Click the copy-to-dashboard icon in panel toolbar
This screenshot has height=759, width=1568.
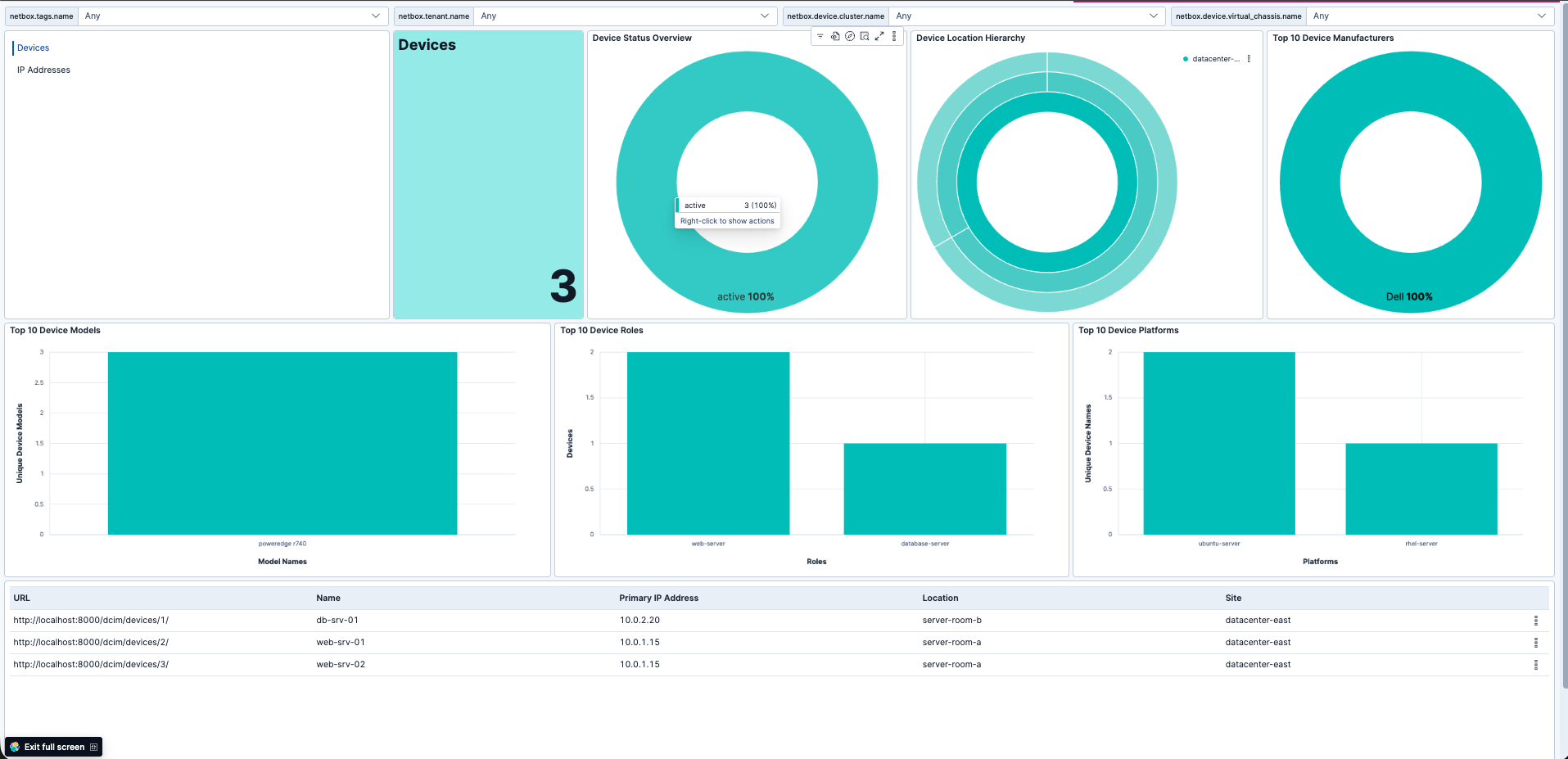pos(835,36)
